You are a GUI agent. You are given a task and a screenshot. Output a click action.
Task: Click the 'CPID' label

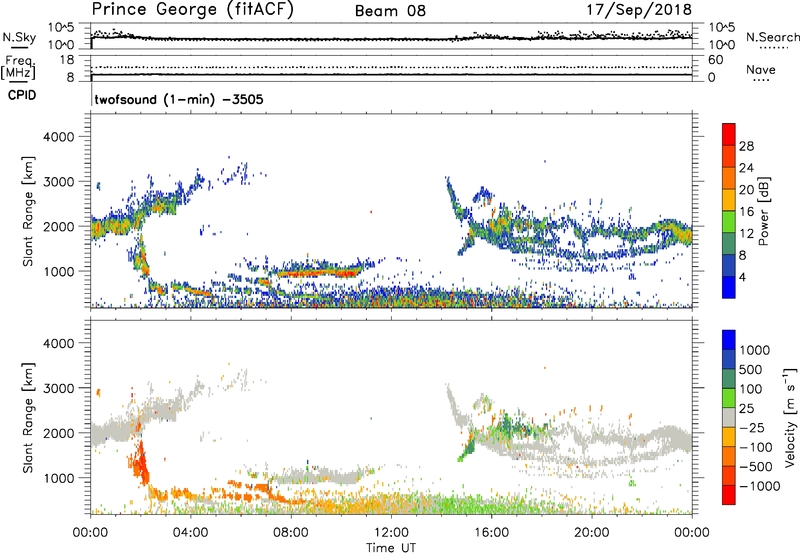(x=22, y=95)
